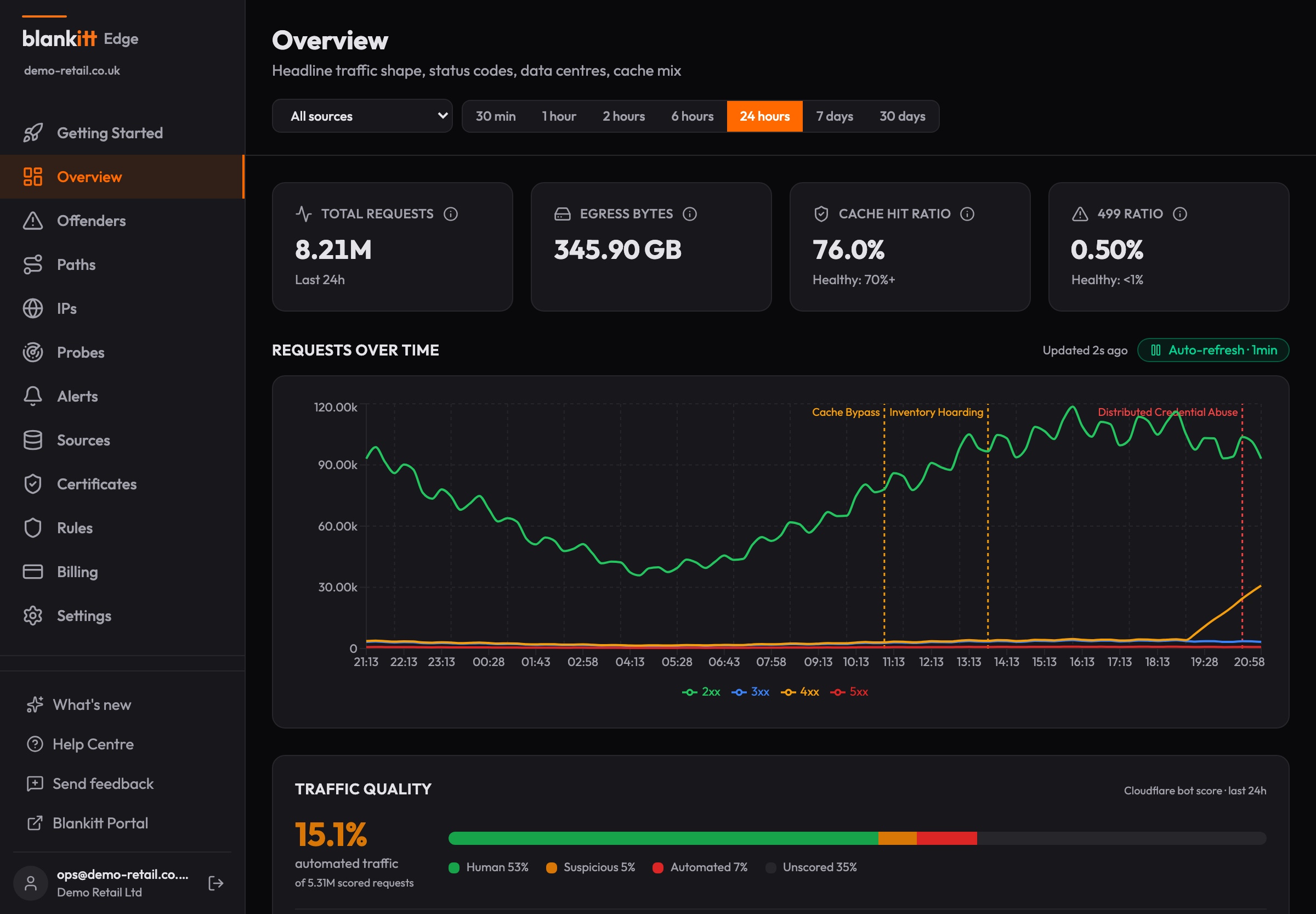Toggle the 4xx series in chart legend

coord(799,692)
